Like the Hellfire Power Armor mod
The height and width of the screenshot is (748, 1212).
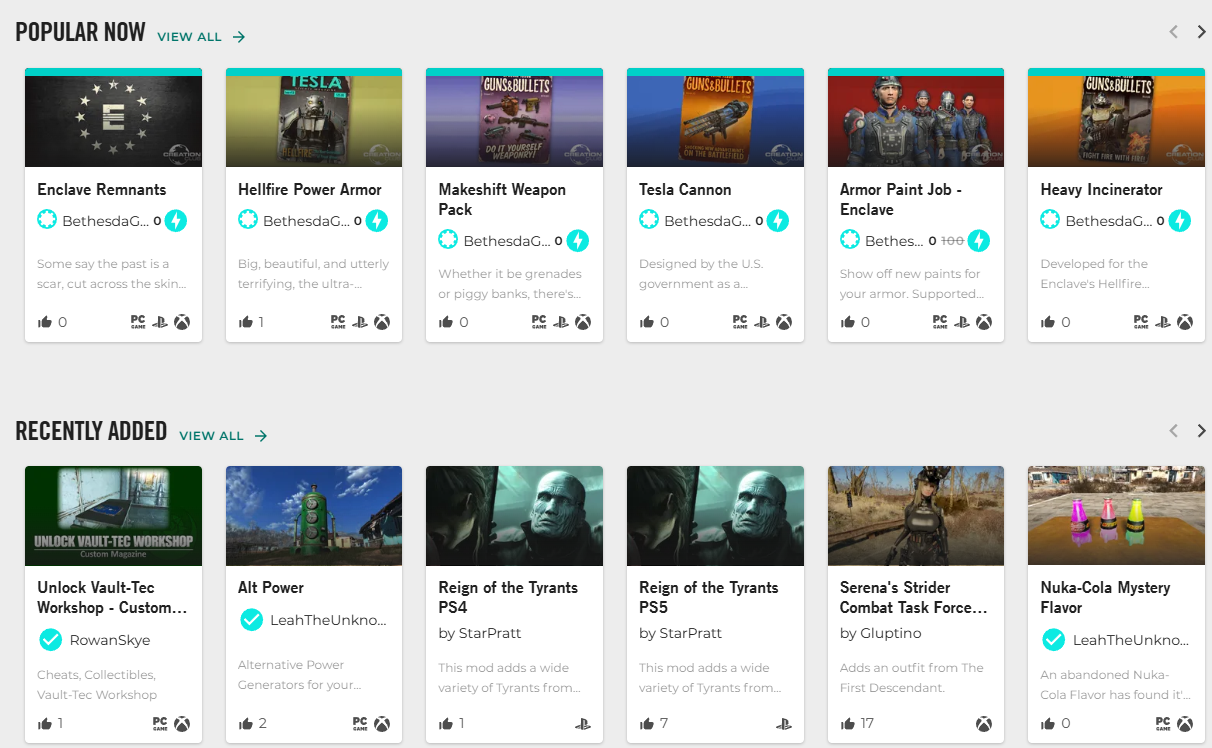click(246, 322)
